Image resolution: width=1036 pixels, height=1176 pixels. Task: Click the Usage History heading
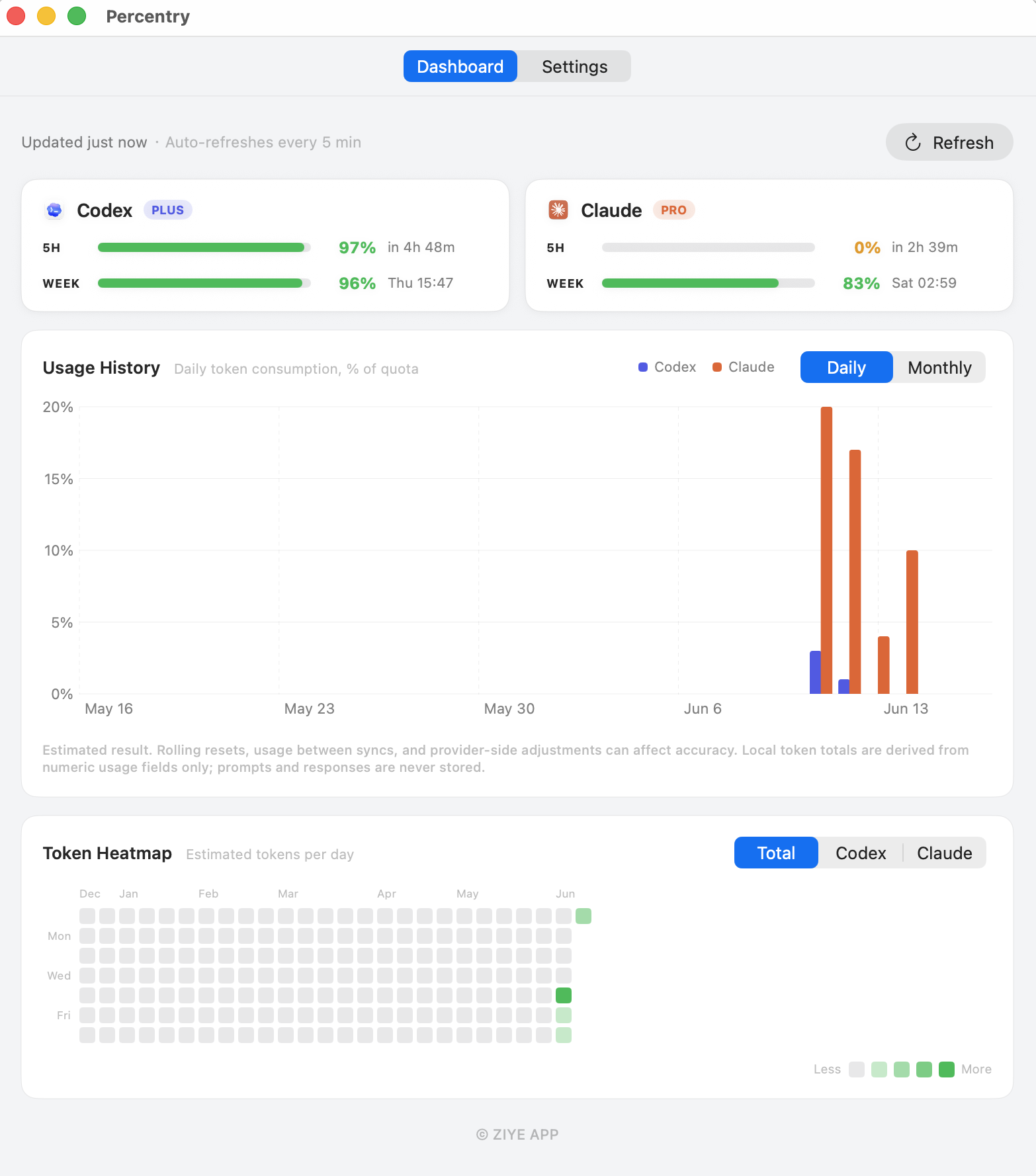click(x=101, y=368)
